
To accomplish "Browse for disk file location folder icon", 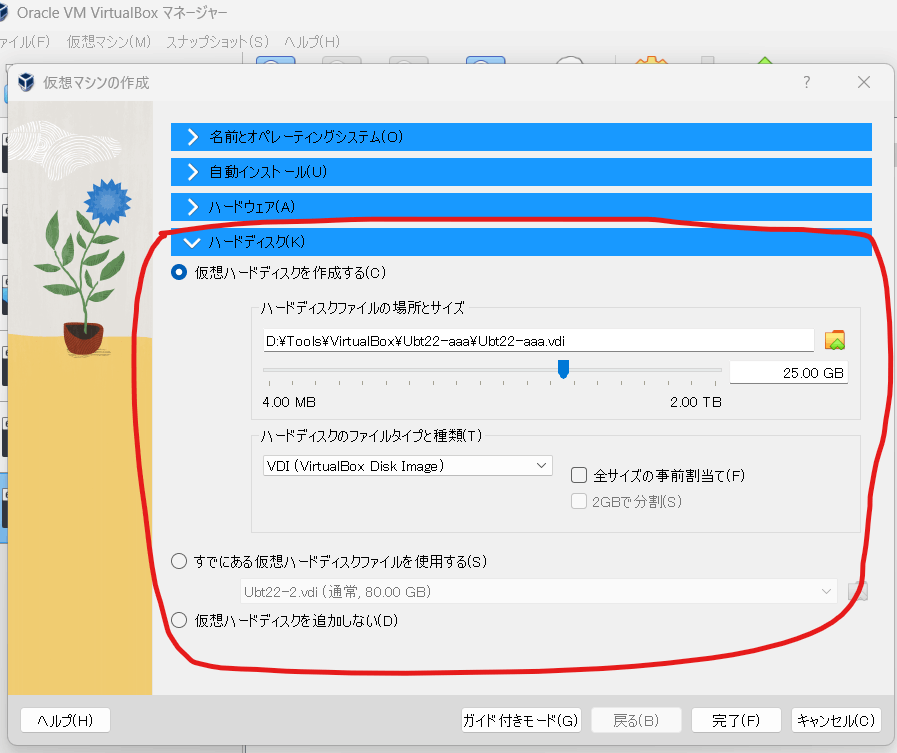I will click(x=835, y=340).
